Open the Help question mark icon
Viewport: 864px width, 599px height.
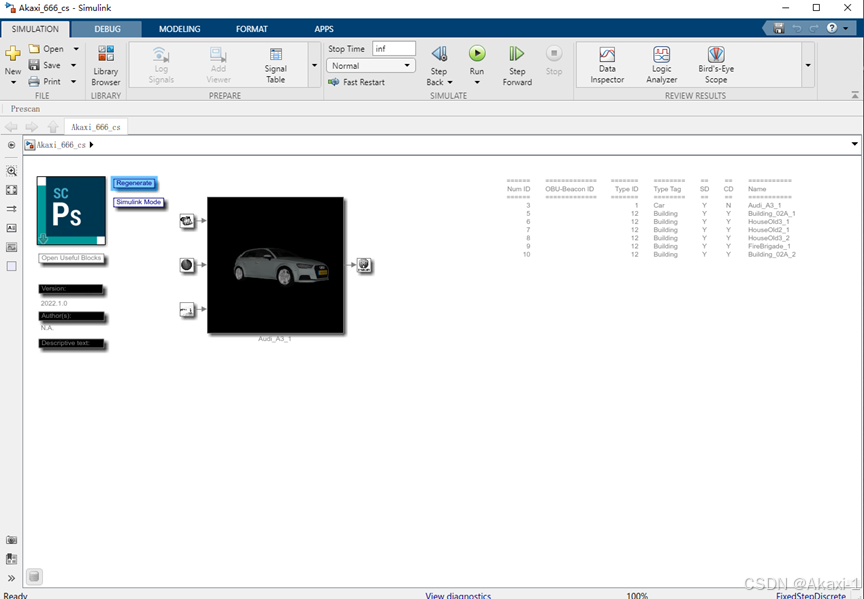(832, 28)
